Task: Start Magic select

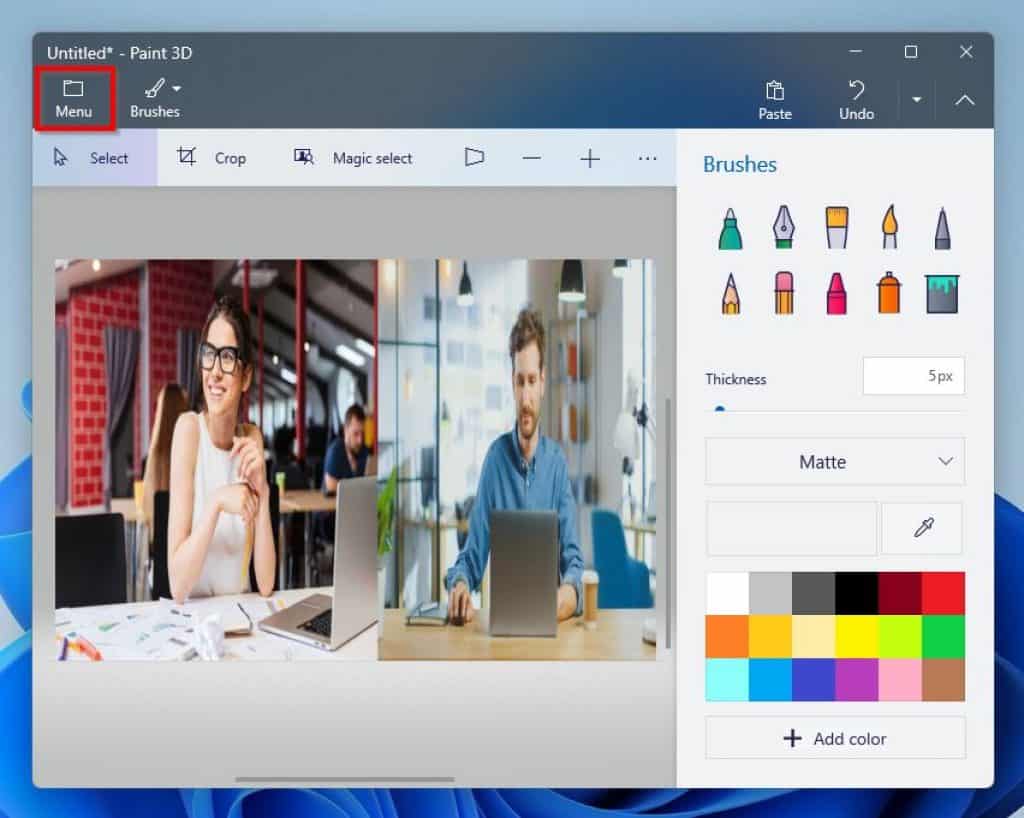Action: click(353, 158)
